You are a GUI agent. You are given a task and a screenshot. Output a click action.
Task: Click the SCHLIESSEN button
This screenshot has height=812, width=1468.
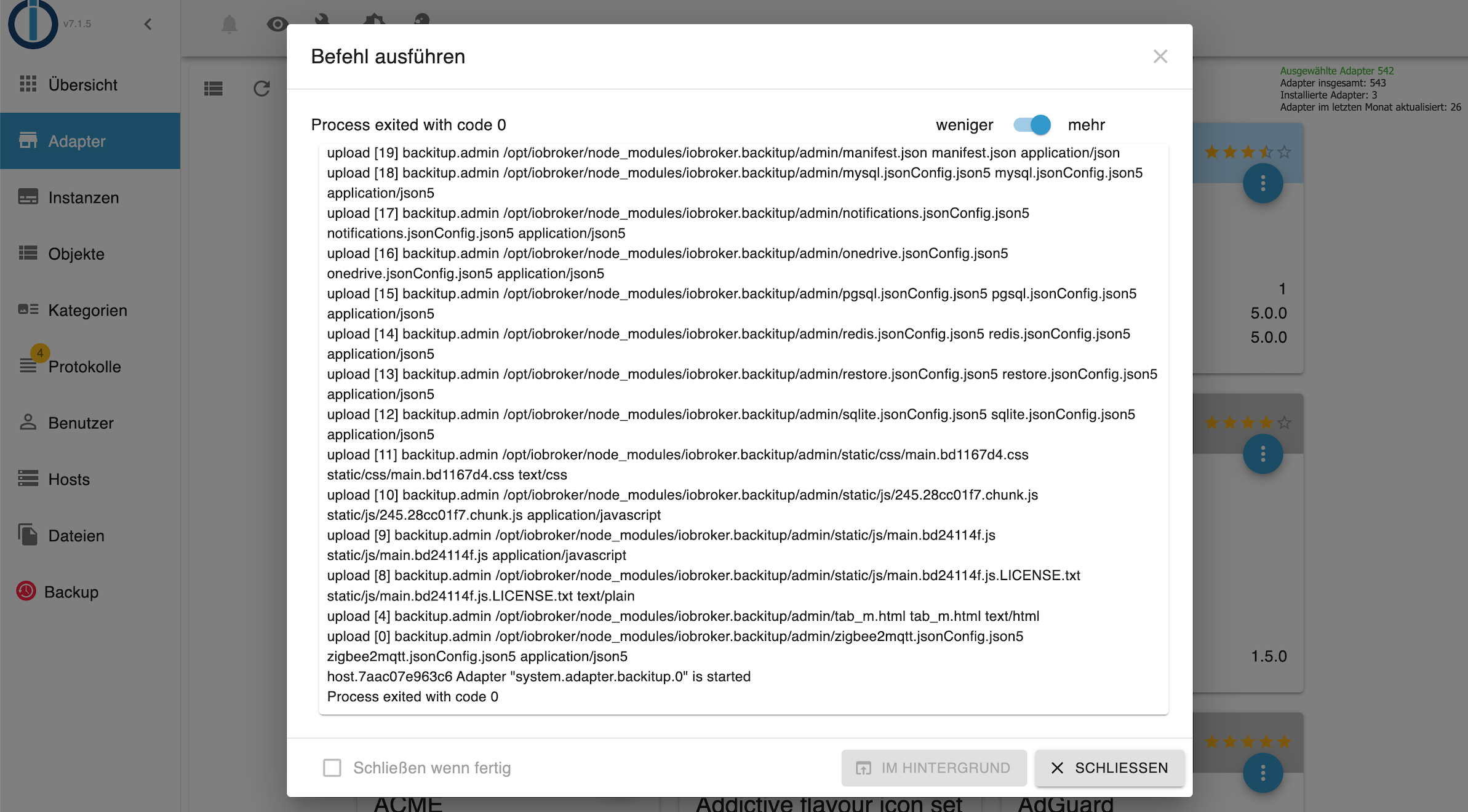point(1109,768)
